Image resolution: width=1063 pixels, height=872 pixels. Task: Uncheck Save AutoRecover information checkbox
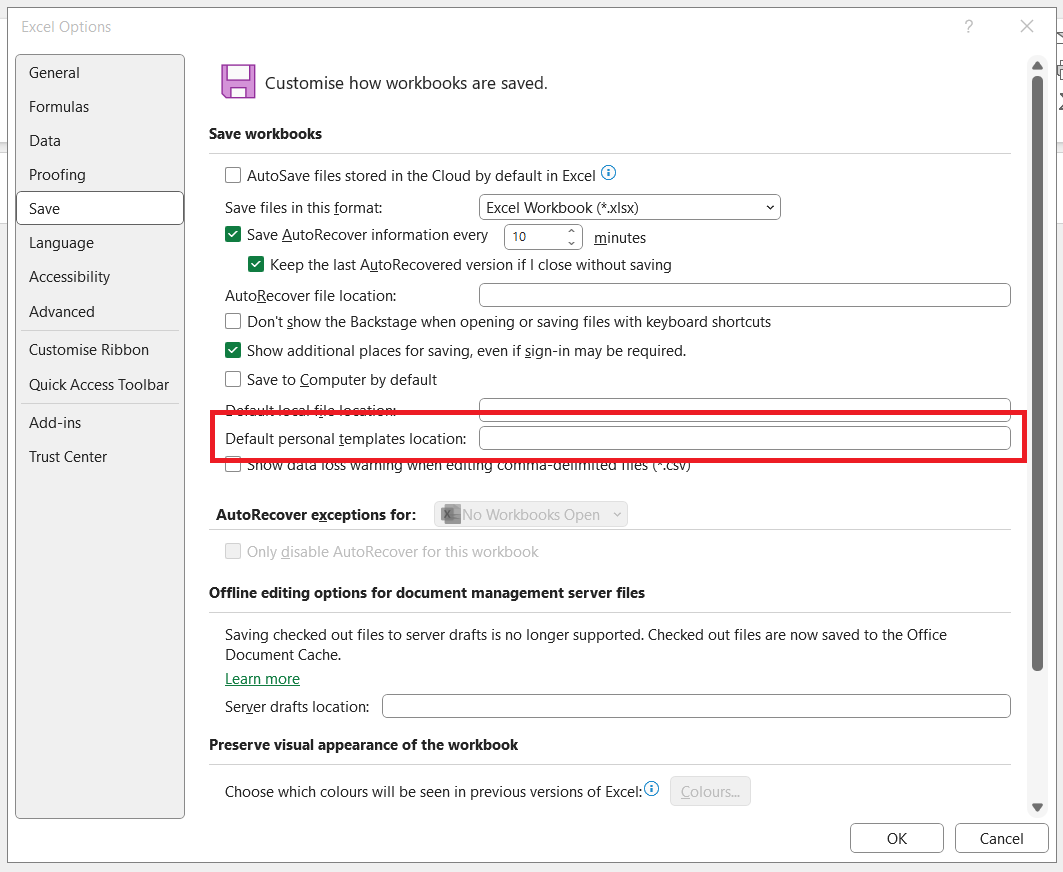pos(233,235)
